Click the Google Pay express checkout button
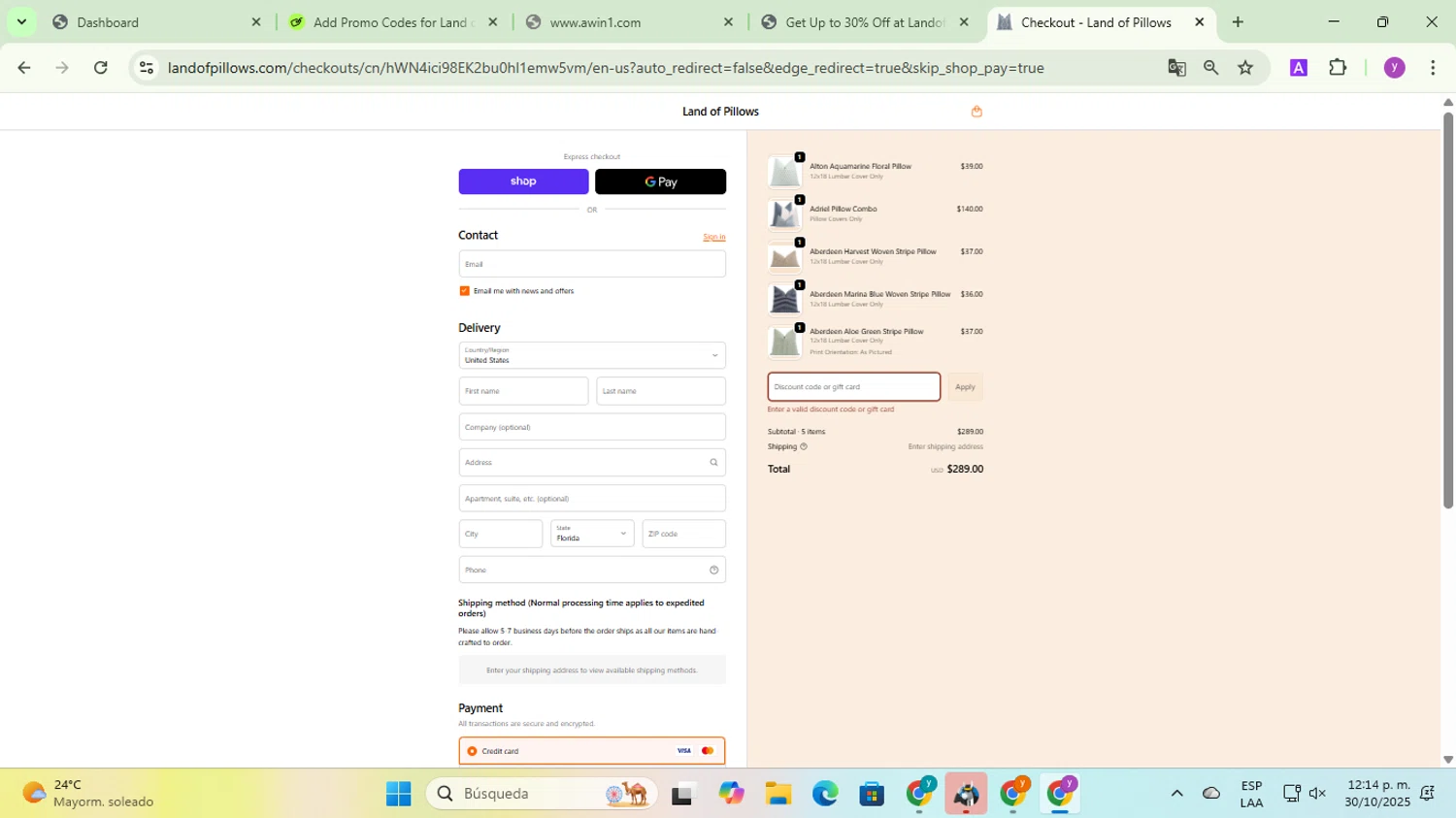This screenshot has width=1456, height=818. (x=660, y=181)
